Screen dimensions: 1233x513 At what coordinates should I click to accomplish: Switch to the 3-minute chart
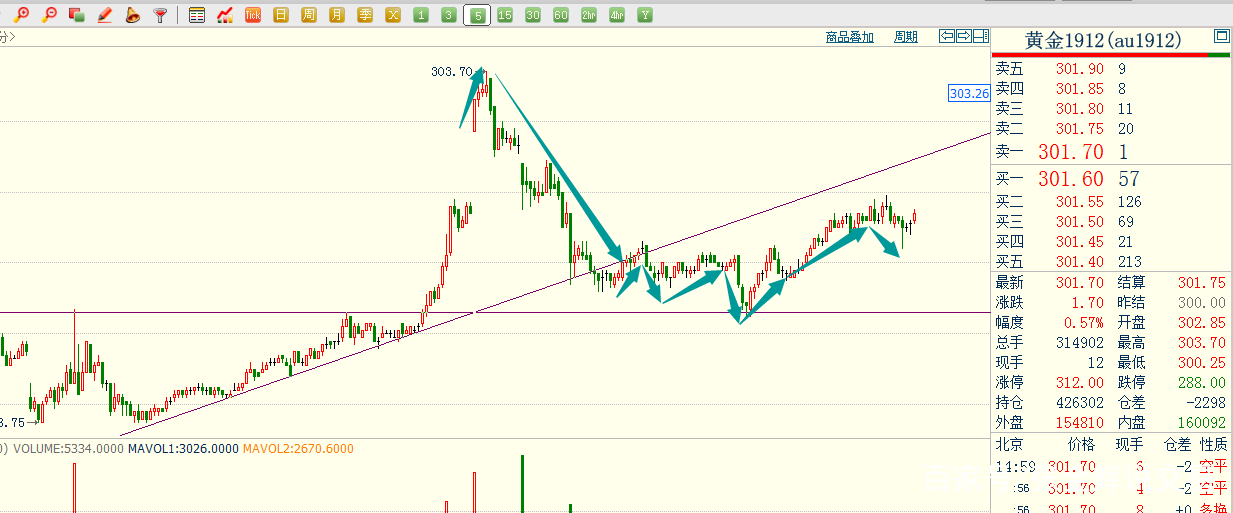(449, 15)
